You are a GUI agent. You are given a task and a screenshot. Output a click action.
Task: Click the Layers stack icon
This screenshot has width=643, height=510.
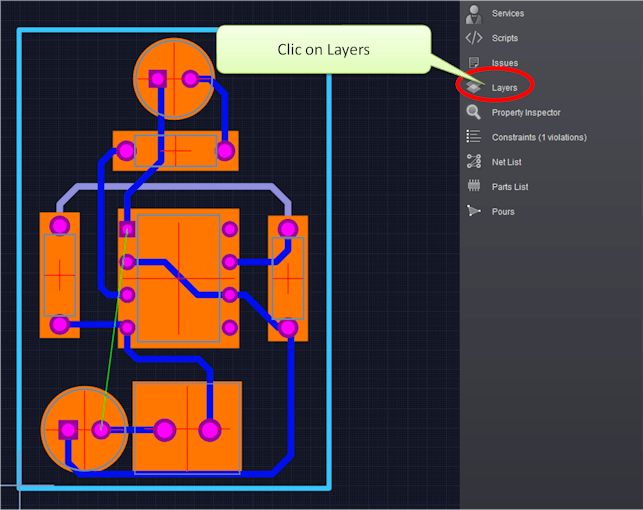[474, 87]
